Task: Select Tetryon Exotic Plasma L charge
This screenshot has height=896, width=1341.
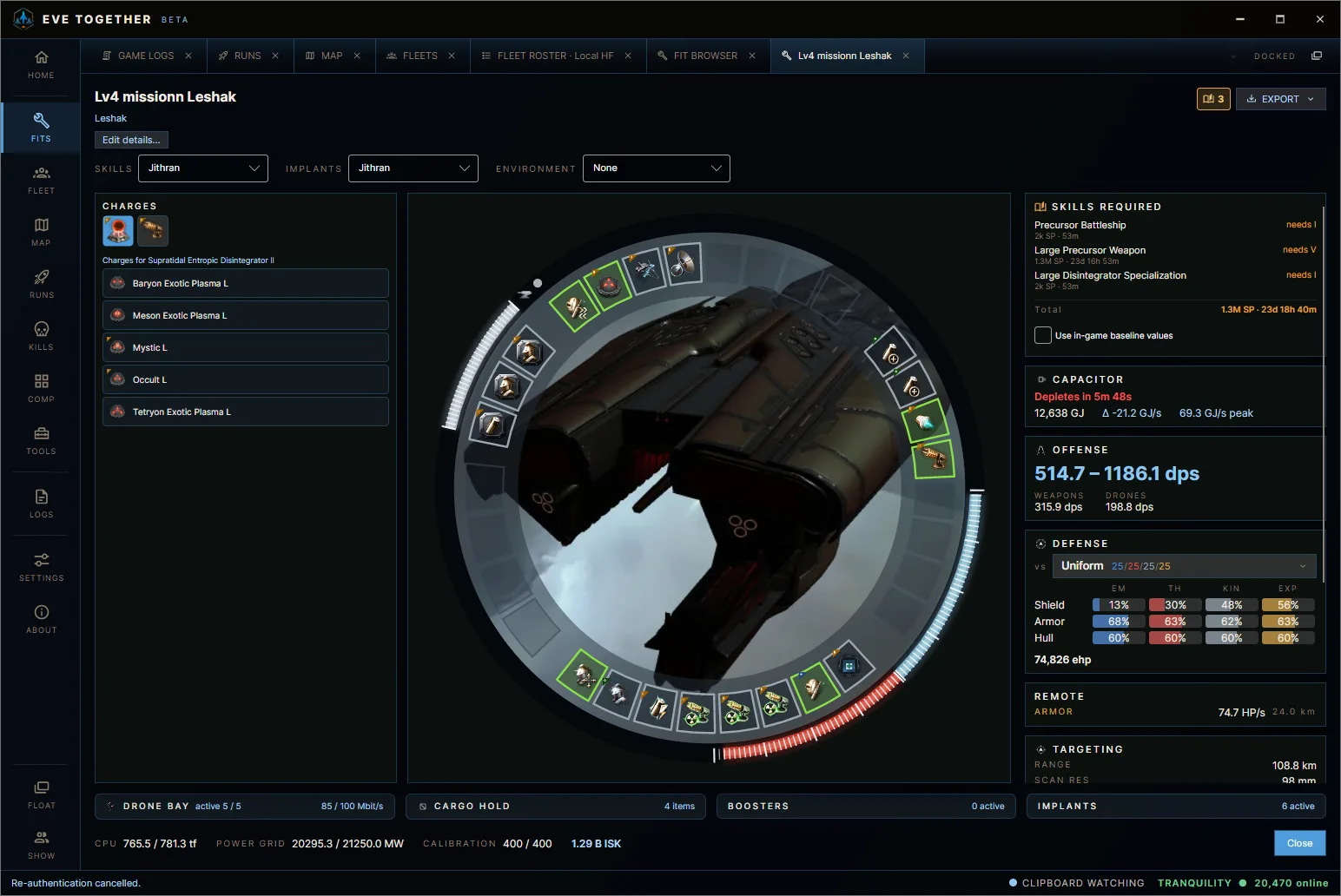Action: (246, 412)
